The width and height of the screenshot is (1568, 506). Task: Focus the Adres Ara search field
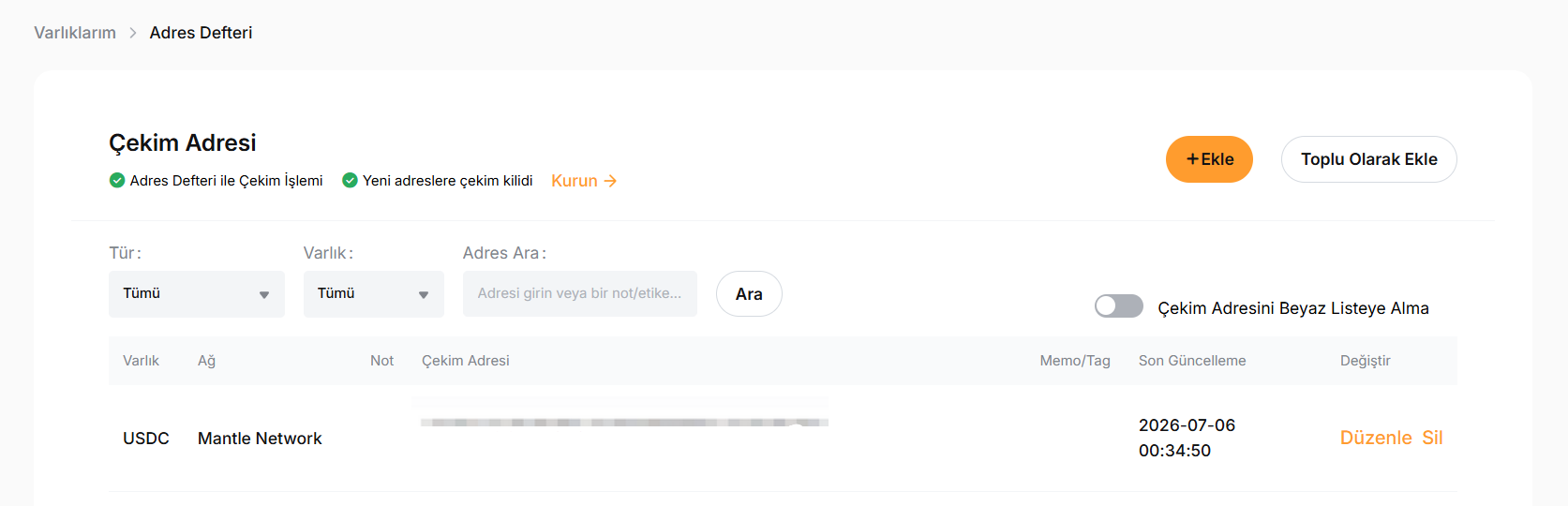tap(580, 293)
